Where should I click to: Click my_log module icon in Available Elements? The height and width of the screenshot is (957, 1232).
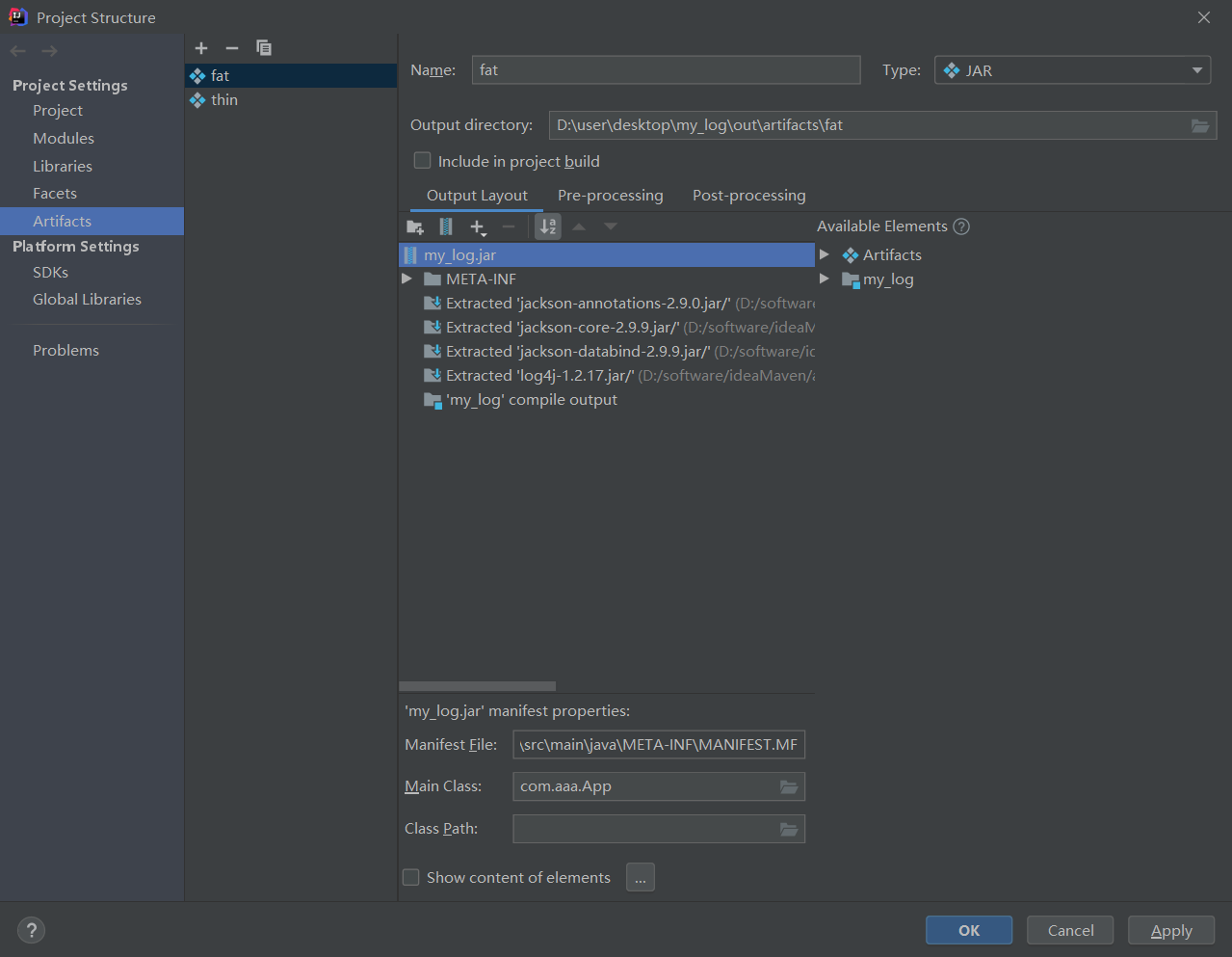click(x=851, y=279)
